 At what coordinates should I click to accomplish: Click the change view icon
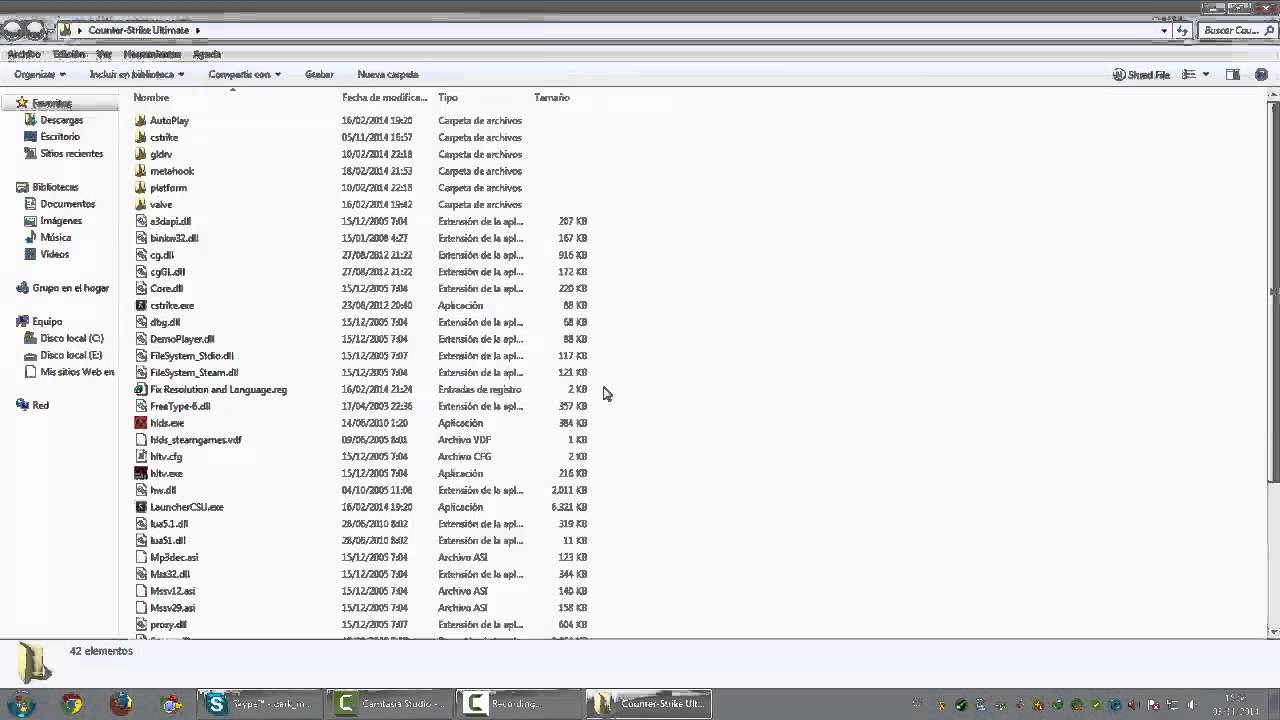click(x=1189, y=75)
